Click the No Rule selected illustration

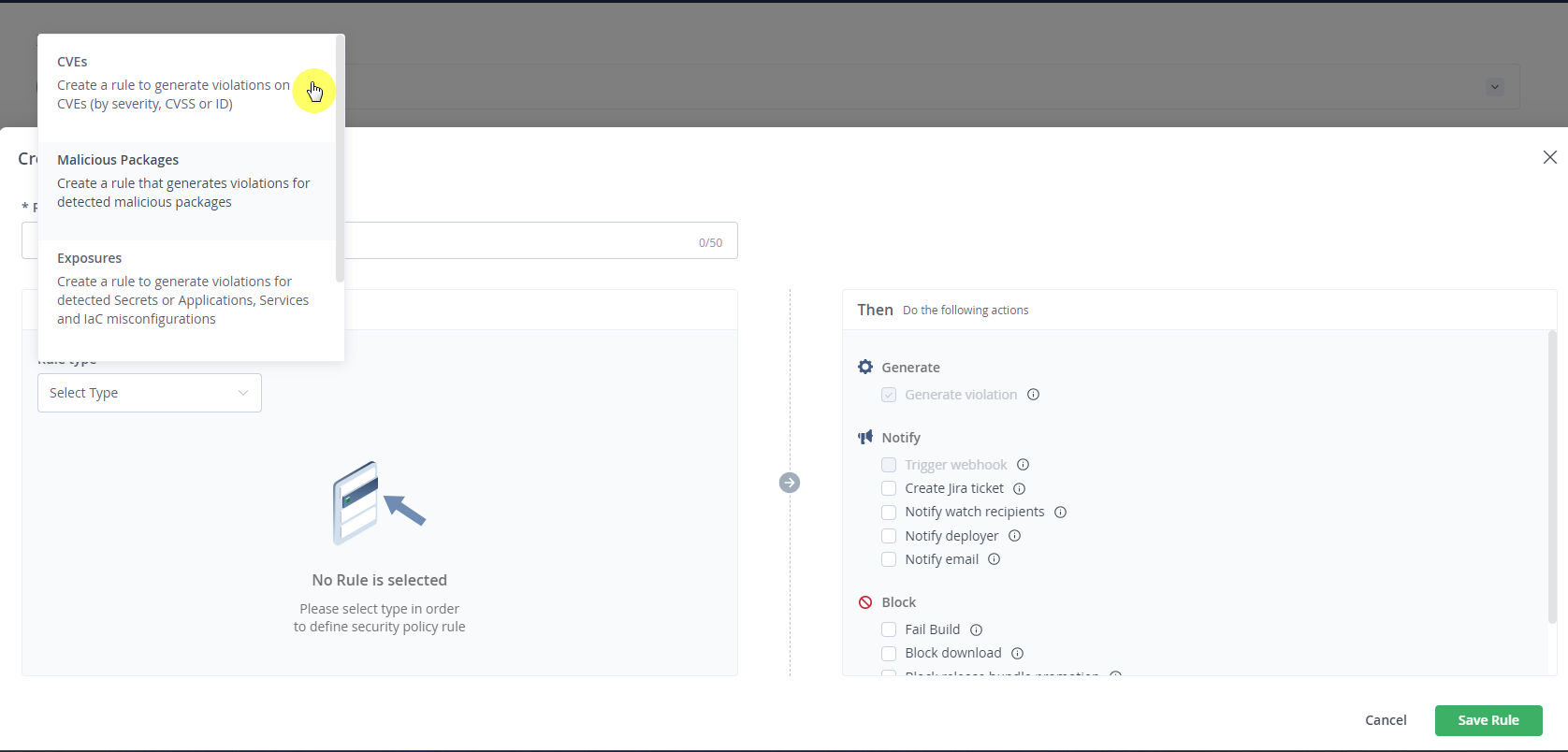379,503
